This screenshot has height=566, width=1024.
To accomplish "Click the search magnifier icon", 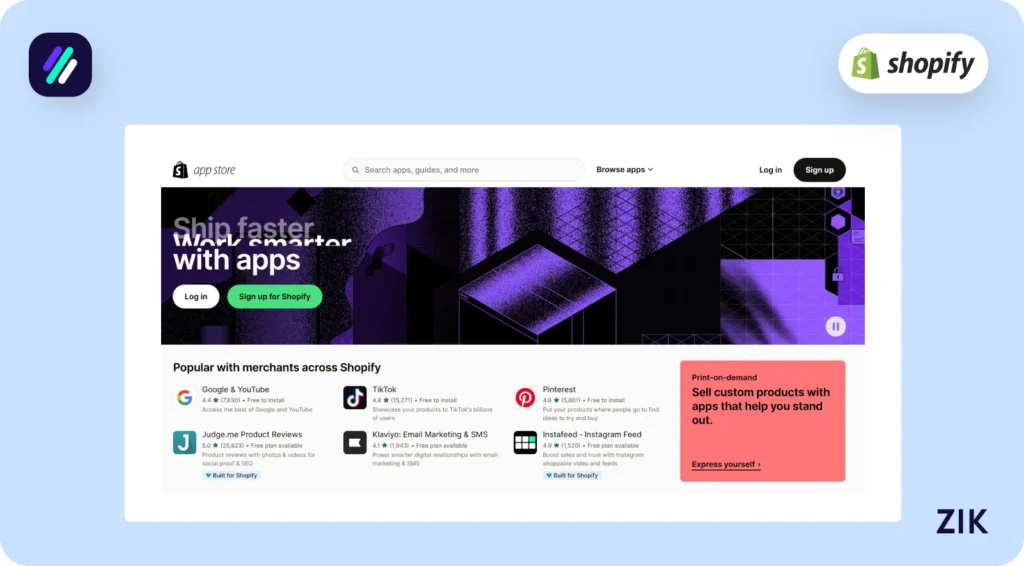I will (355, 170).
